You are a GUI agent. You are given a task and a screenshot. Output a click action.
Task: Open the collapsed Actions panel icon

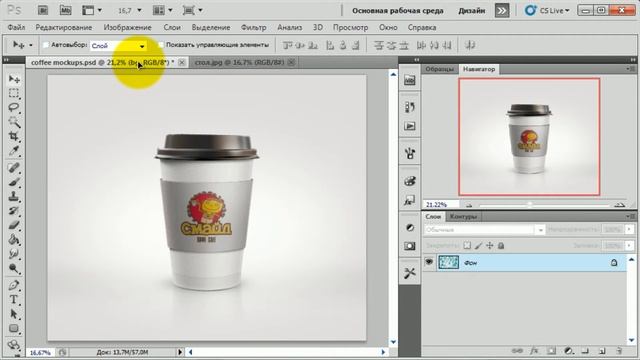pyautogui.click(x=410, y=126)
